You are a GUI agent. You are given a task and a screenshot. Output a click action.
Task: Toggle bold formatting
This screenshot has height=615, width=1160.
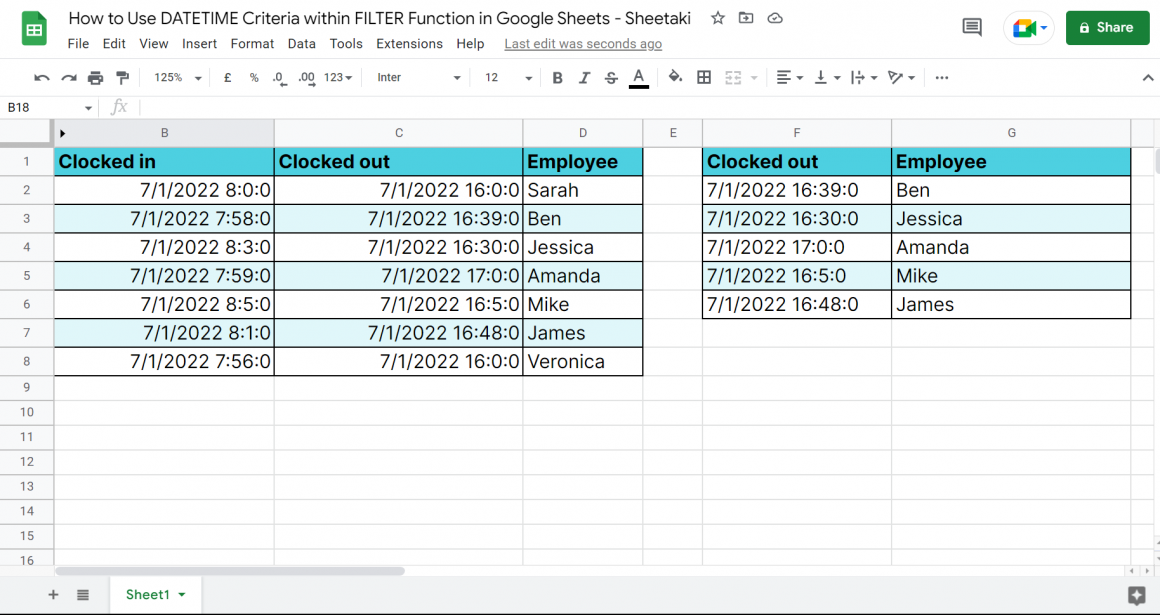[557, 77]
